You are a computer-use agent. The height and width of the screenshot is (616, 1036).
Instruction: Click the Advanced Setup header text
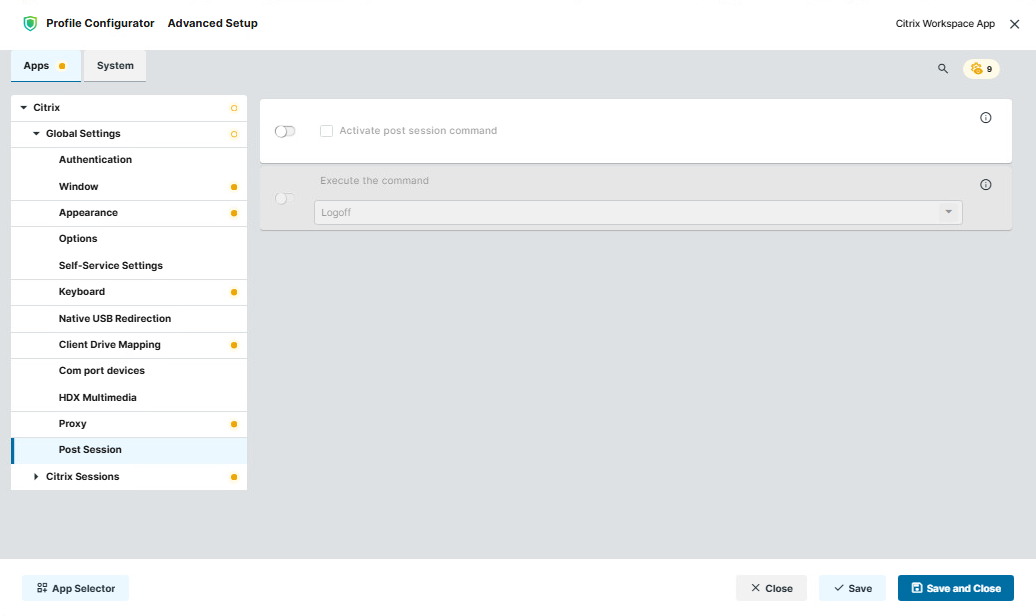[213, 24]
